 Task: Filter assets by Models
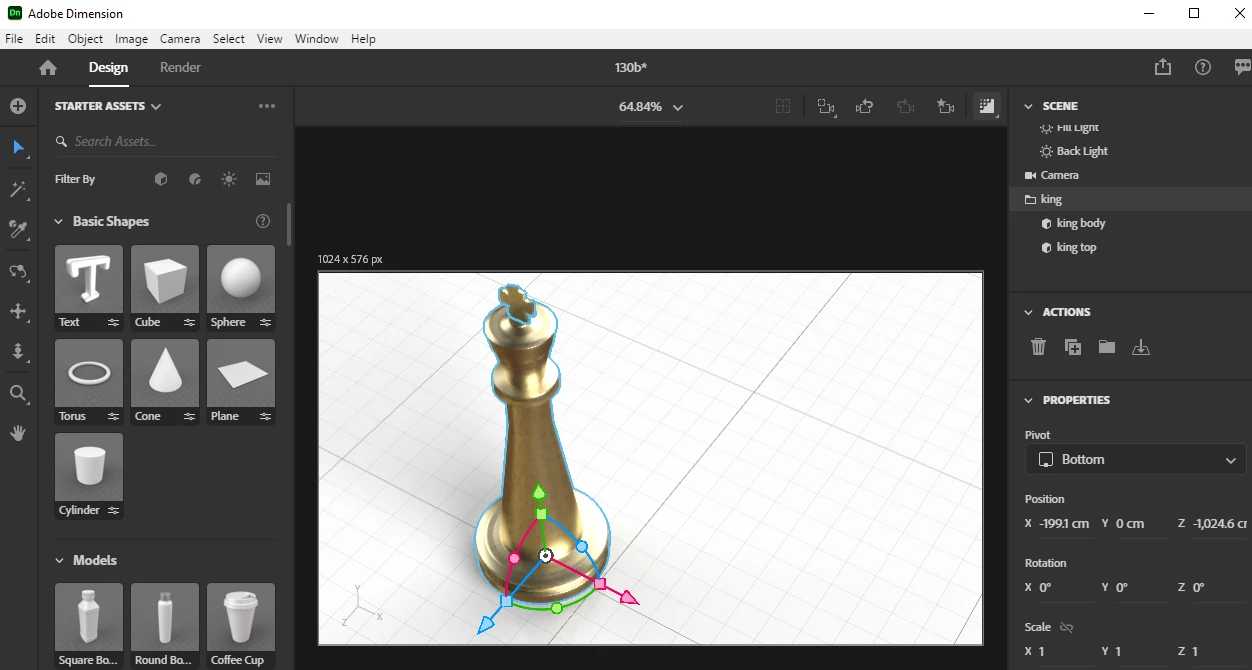click(161, 179)
